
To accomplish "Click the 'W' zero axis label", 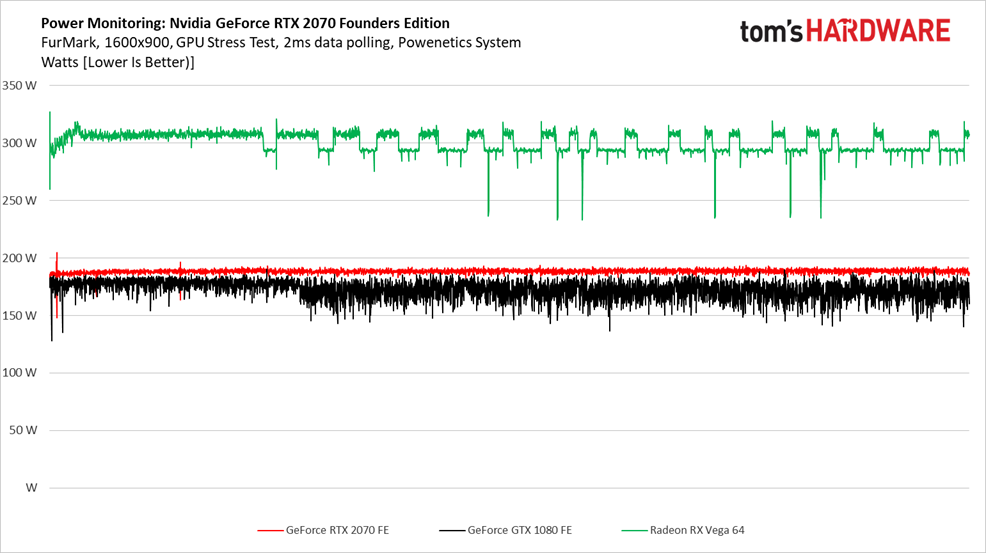I will [31, 488].
